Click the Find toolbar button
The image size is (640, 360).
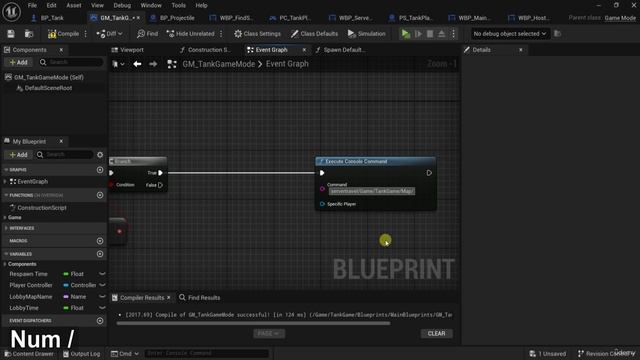click(147, 34)
